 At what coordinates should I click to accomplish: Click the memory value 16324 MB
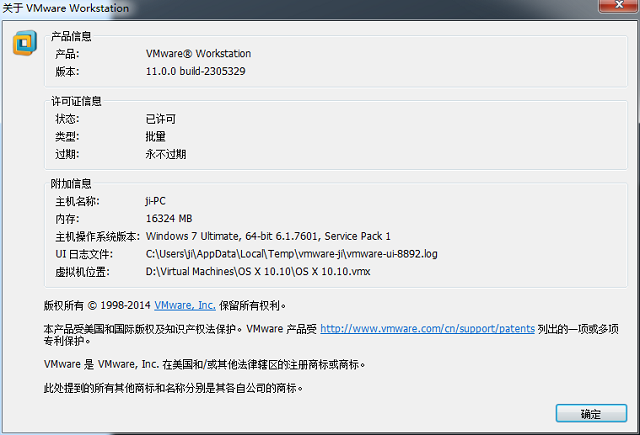(169, 219)
